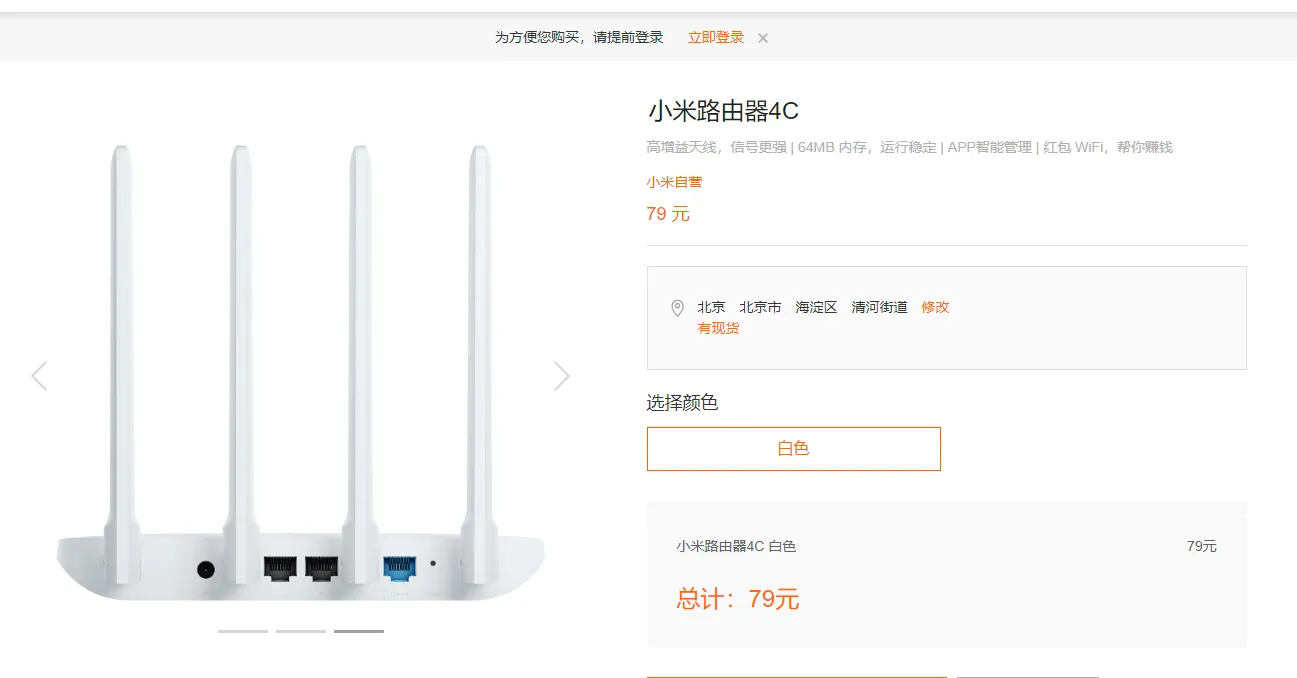The height and width of the screenshot is (678, 1297).
Task: Click the router product image
Action: coord(300,380)
